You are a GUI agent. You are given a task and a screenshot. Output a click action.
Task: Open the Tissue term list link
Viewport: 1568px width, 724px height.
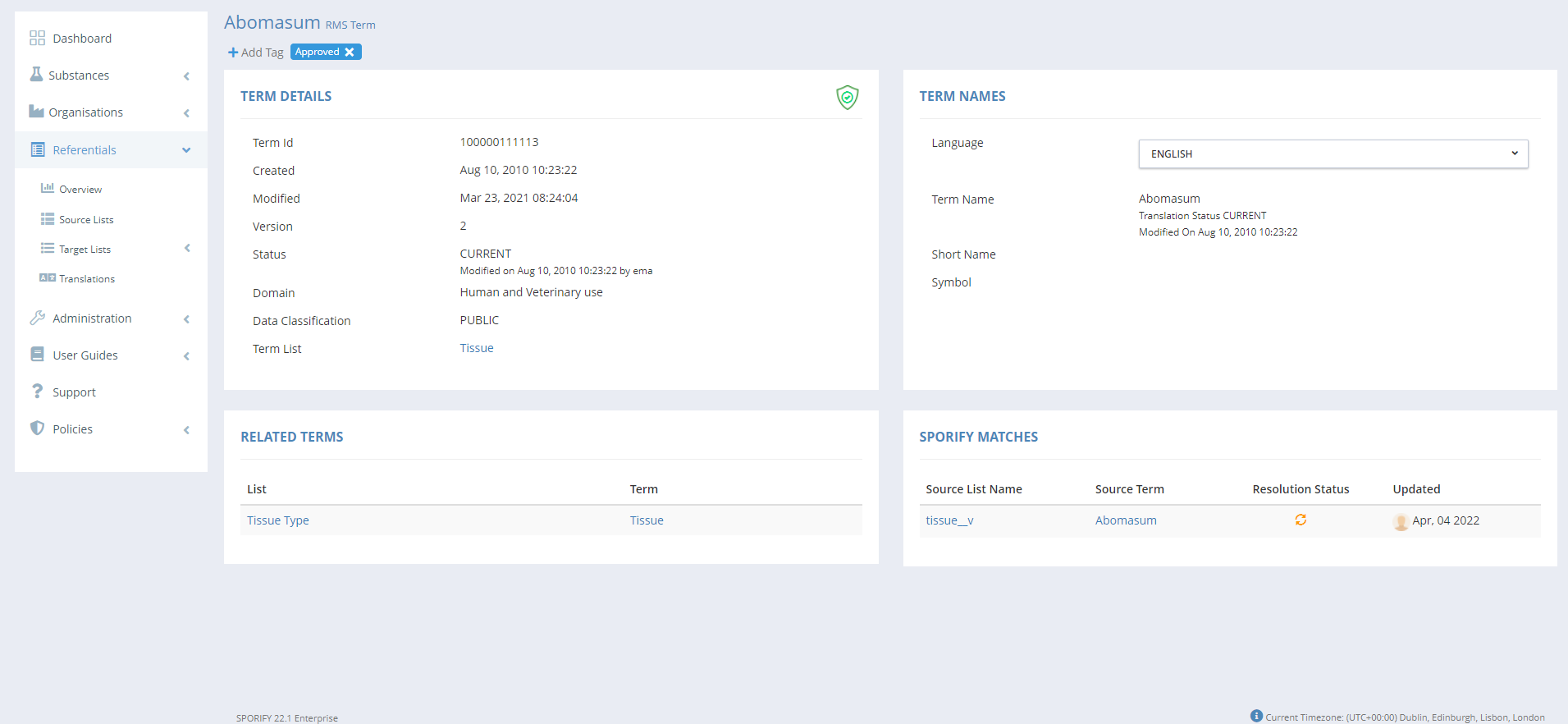tap(477, 348)
